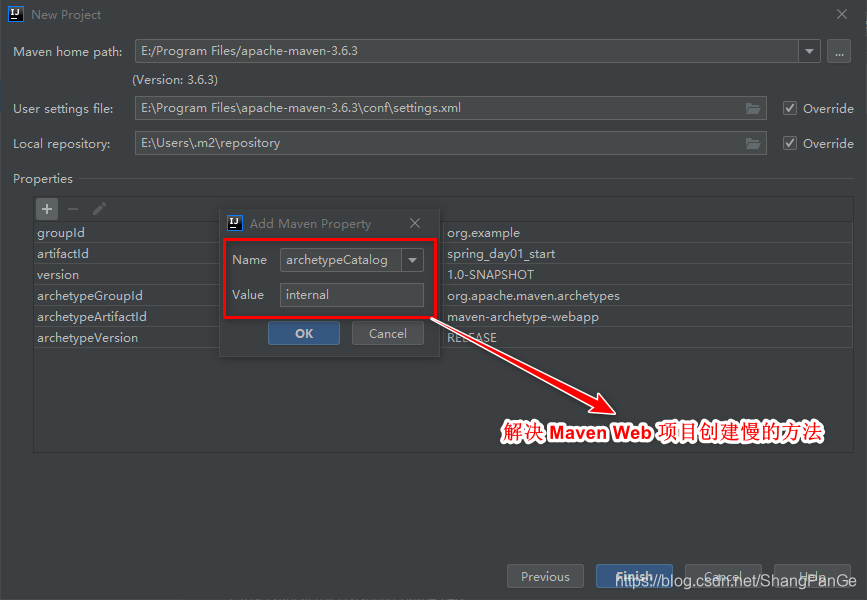Screen dimensions: 867x600
Task: Click the spring_day01_start value cell
Action: (x=647, y=254)
